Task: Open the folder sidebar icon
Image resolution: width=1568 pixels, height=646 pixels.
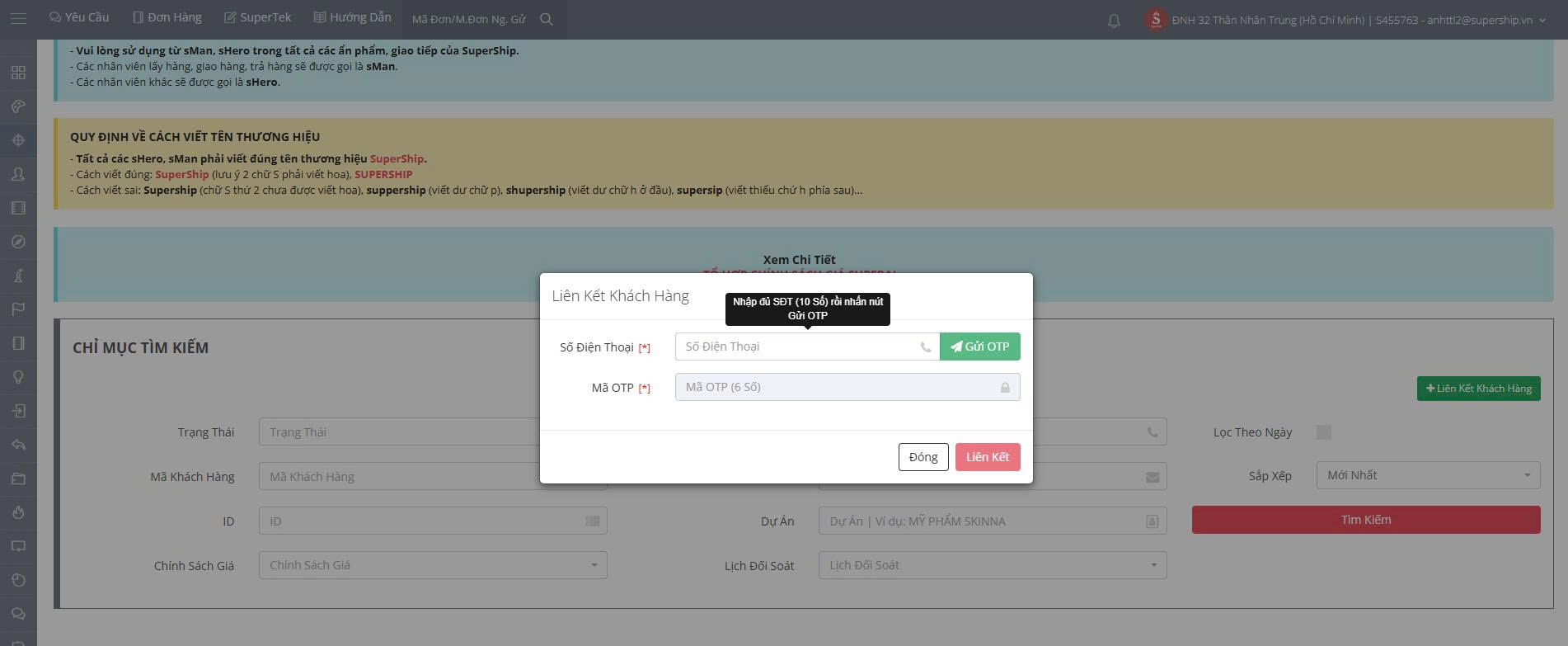Action: tap(18, 479)
